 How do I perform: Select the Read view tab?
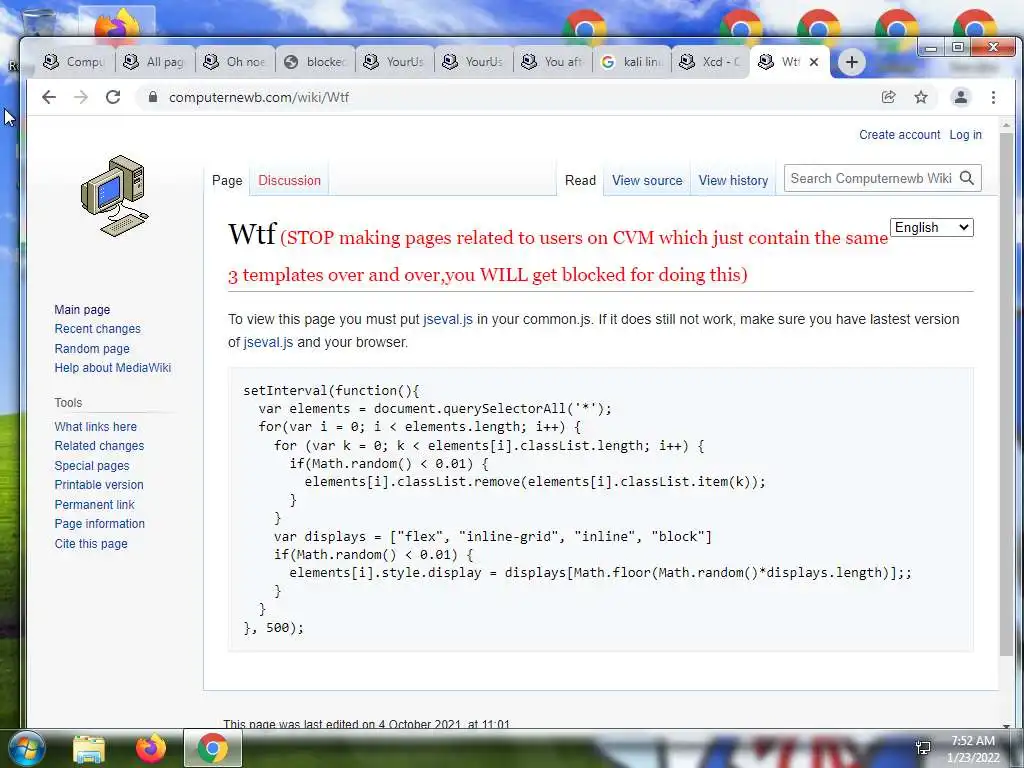(580, 180)
